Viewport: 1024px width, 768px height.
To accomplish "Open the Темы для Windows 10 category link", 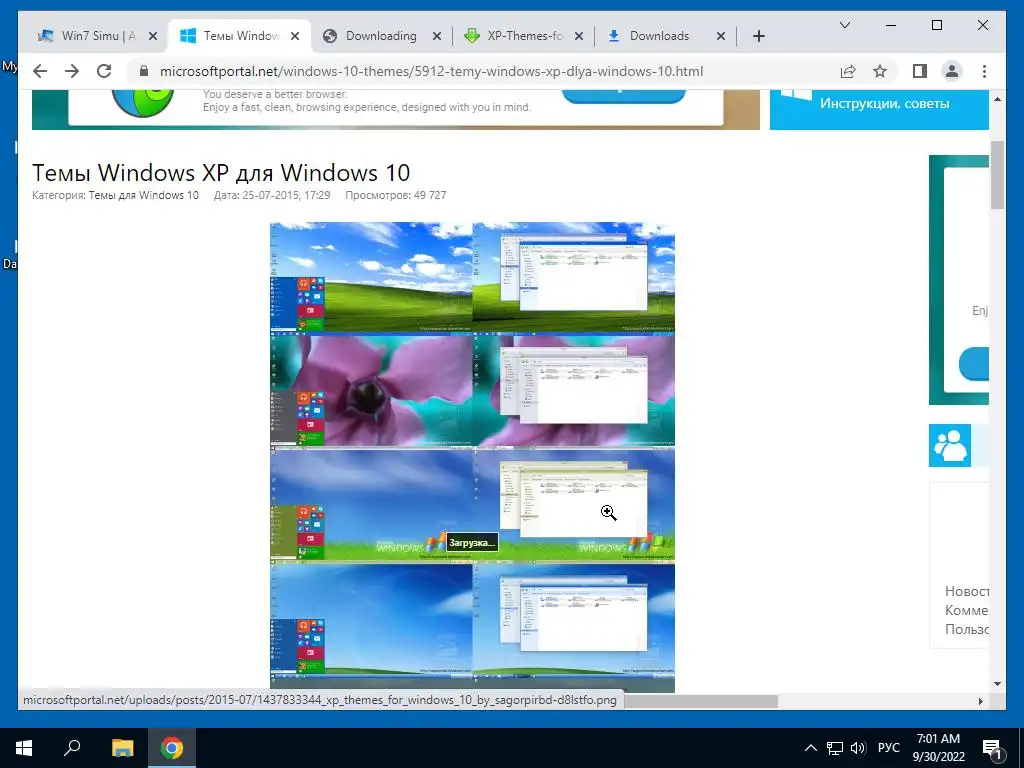I will click(x=143, y=195).
